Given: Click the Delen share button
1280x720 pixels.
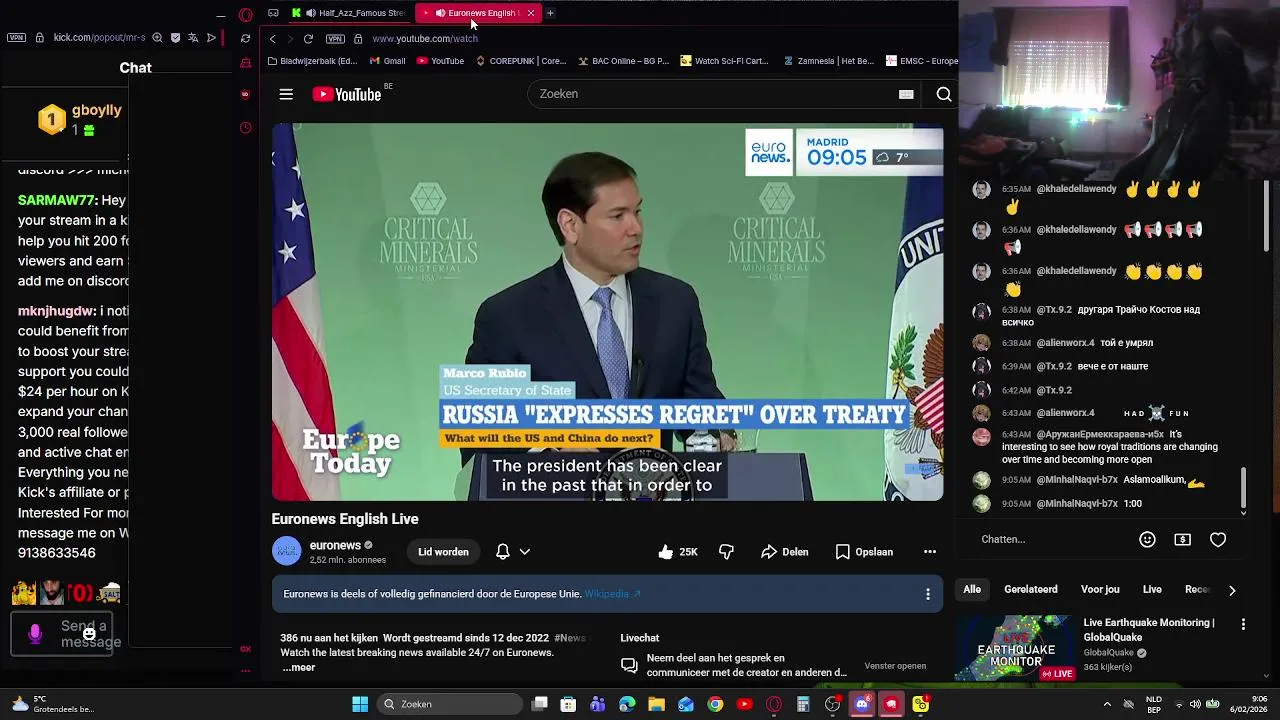Looking at the screenshot, I should pyautogui.click(x=784, y=552).
